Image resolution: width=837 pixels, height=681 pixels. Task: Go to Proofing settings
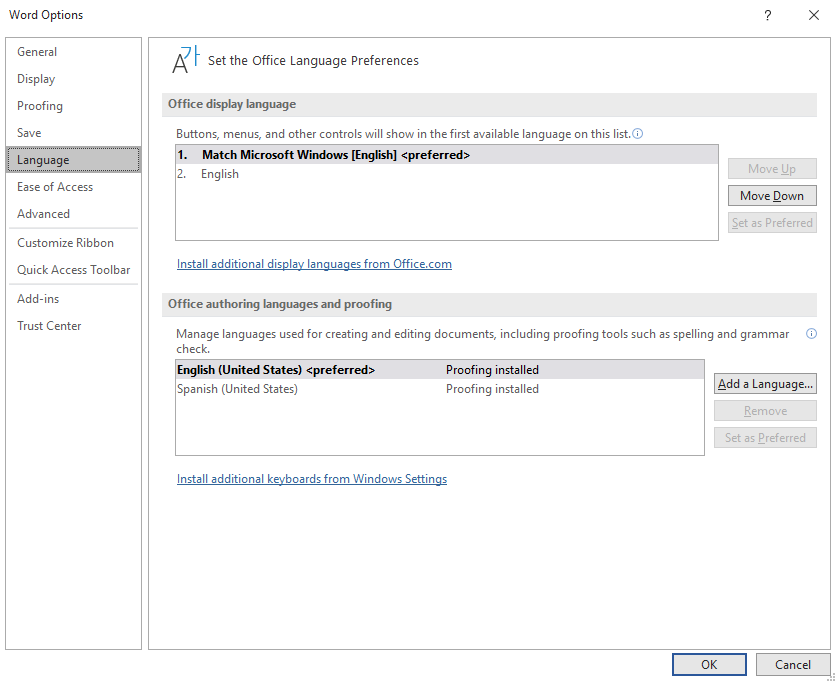[73, 106]
